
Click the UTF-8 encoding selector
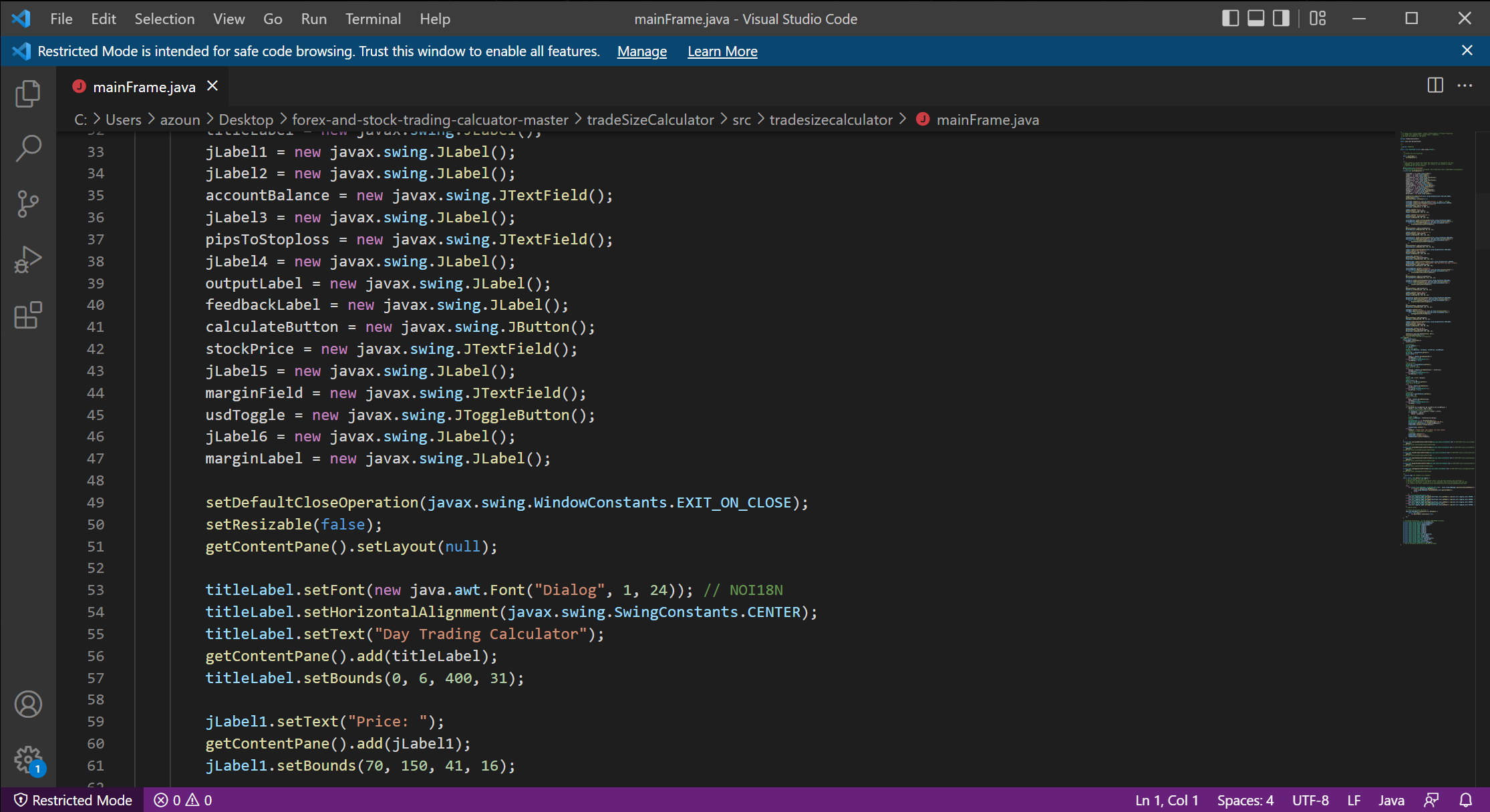pos(1310,800)
